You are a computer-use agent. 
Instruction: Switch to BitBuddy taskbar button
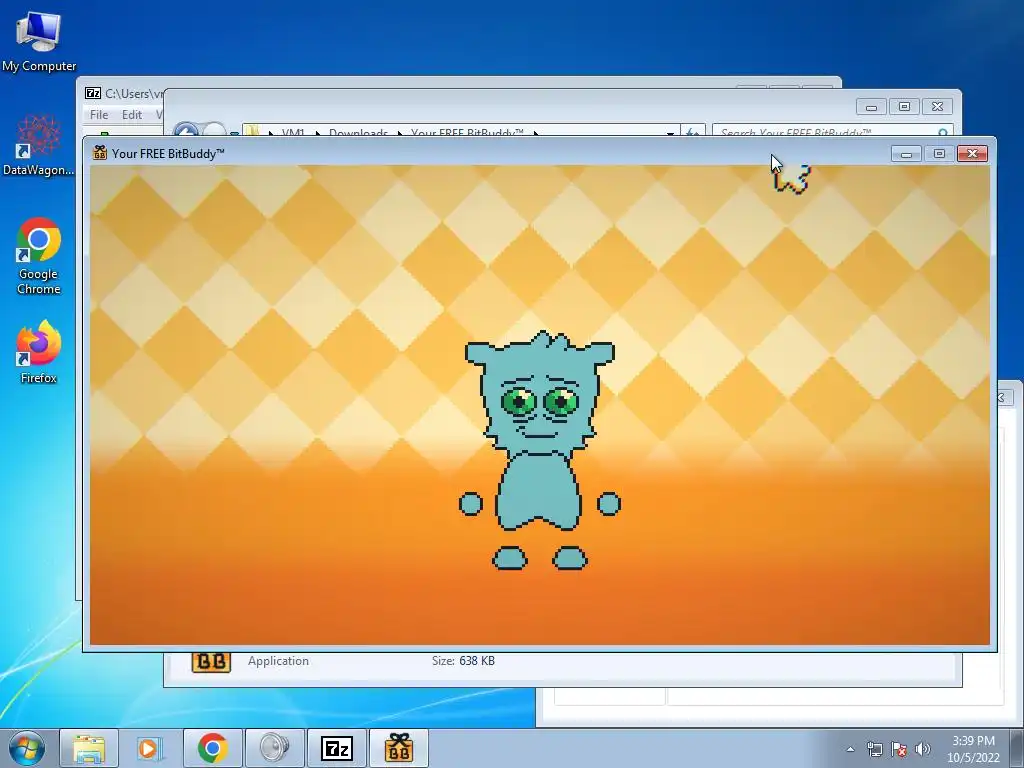click(399, 748)
